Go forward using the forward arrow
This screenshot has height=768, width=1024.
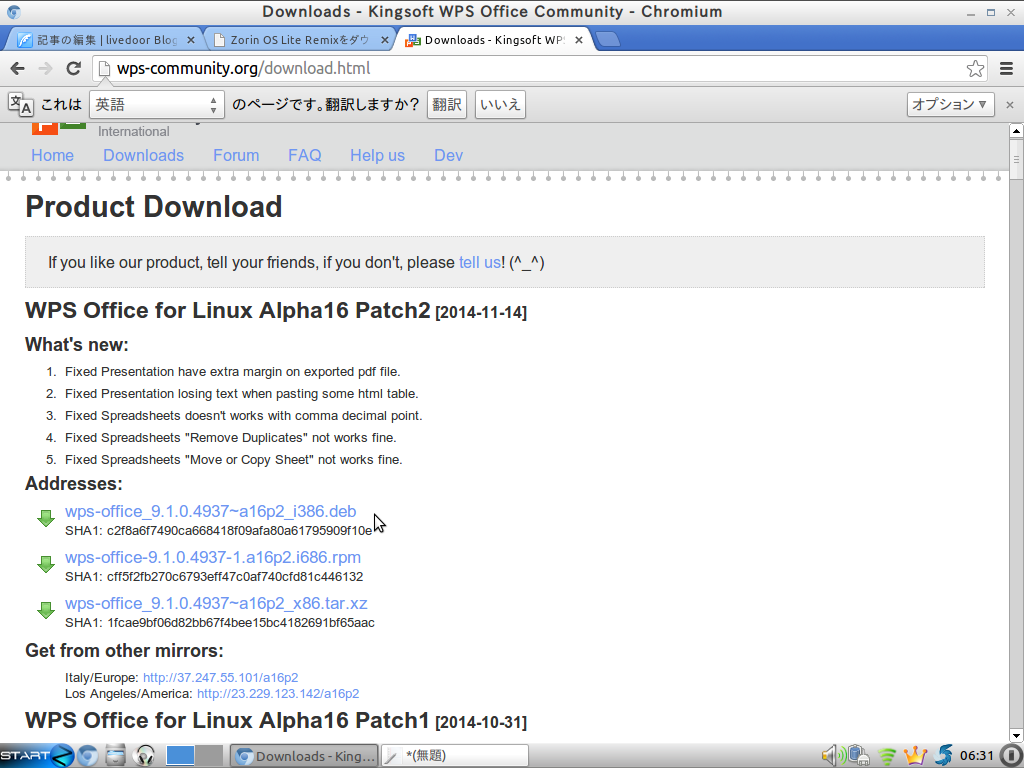[45, 69]
